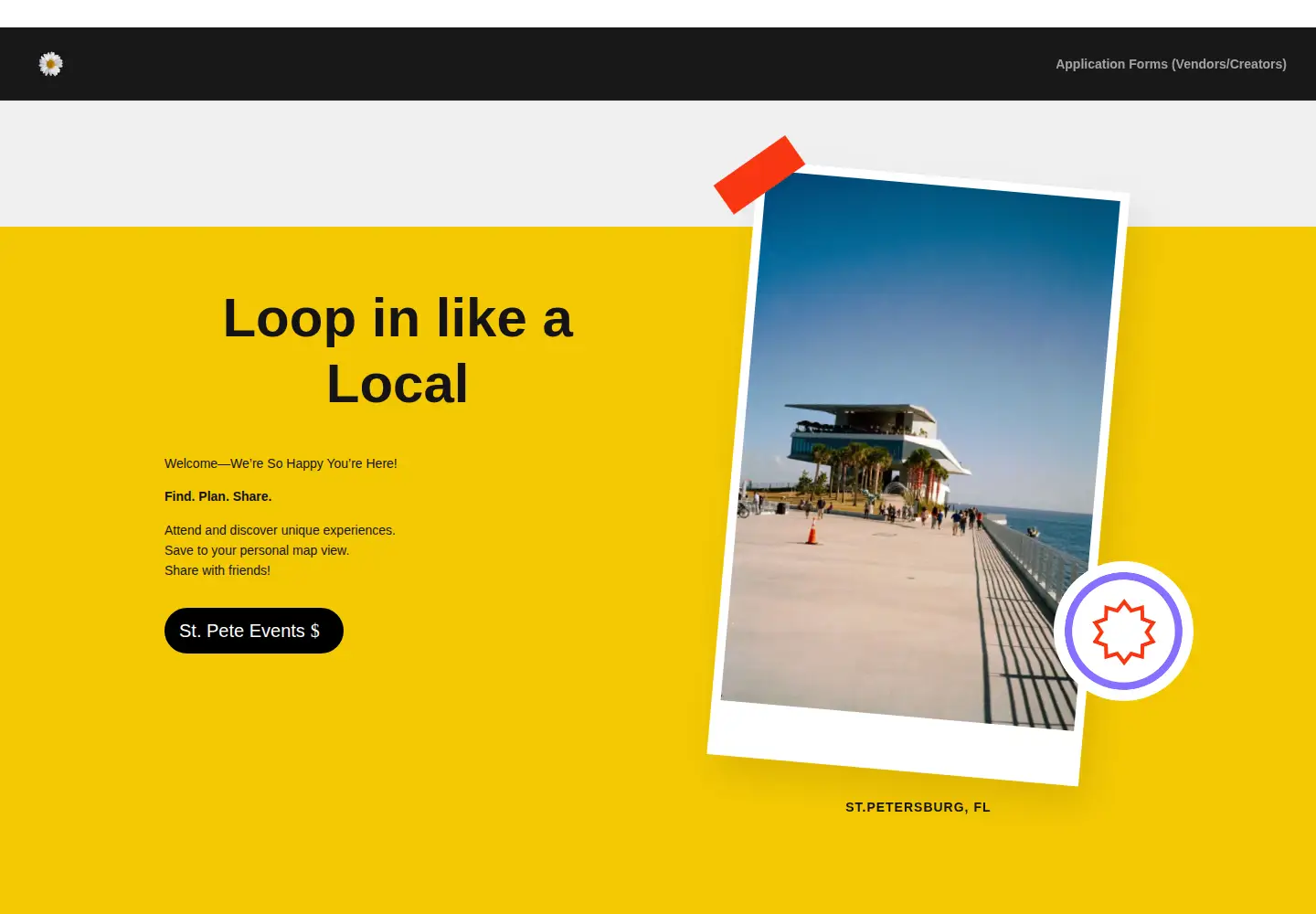Click 'Attend and discover unique experiences.' line
The image size is (1316, 914).
(x=280, y=530)
